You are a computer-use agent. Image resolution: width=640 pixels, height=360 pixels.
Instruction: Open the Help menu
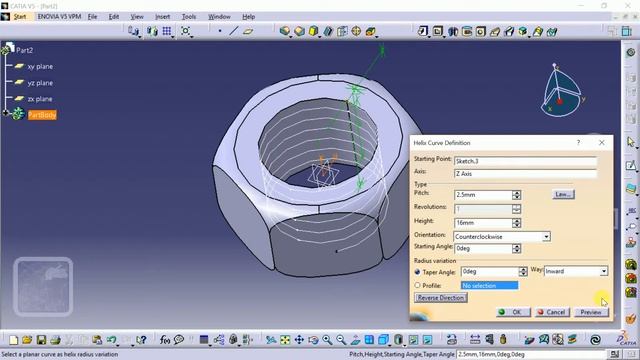pos(249,17)
